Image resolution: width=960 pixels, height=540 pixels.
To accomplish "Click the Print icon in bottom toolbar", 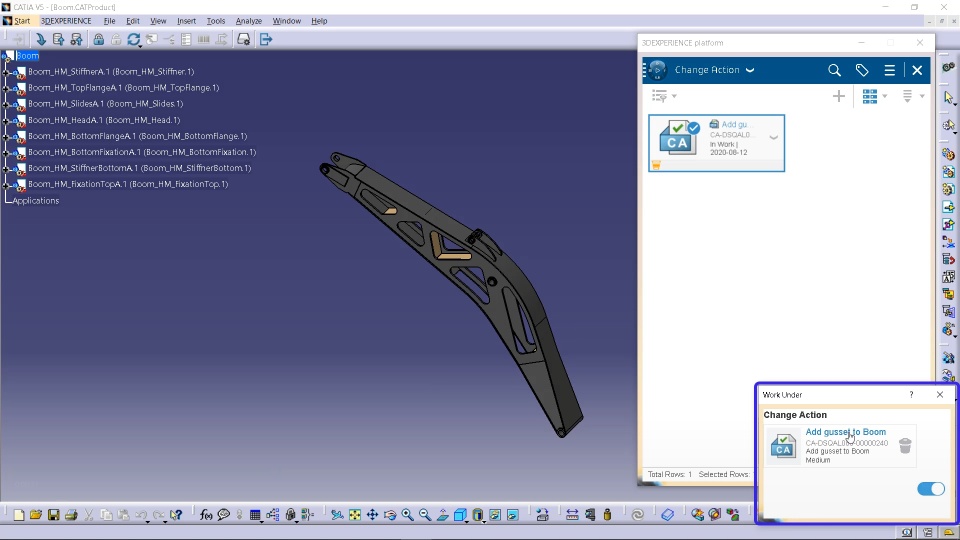I will point(71,515).
